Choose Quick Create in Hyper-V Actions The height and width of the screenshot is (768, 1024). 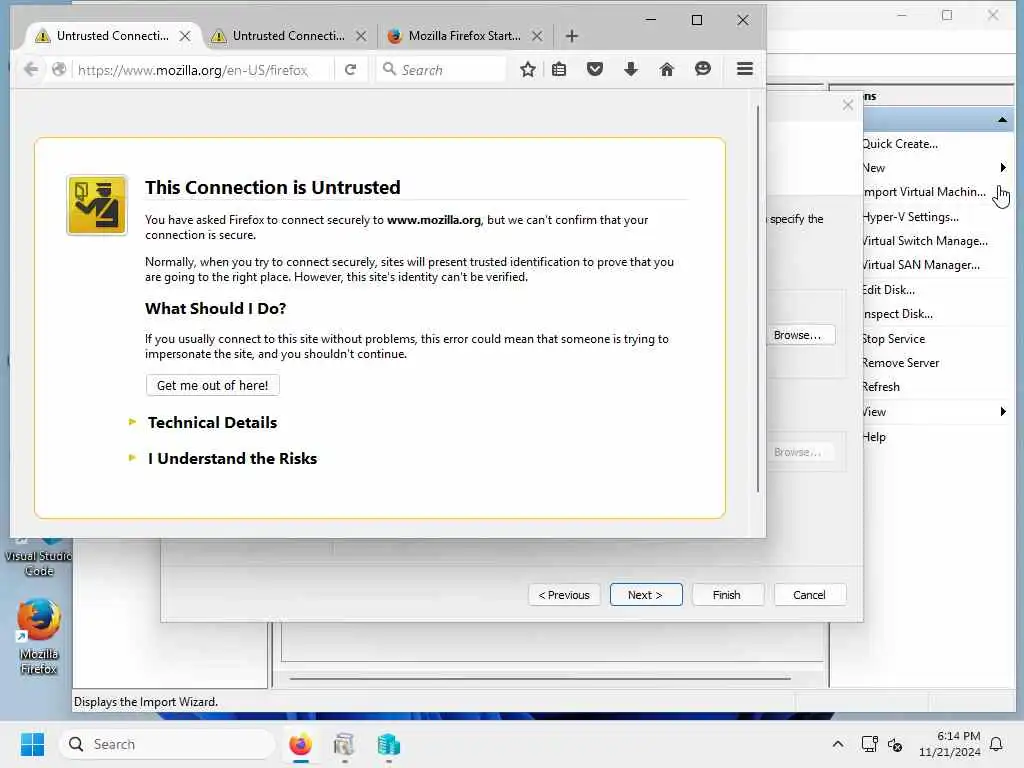coord(900,144)
